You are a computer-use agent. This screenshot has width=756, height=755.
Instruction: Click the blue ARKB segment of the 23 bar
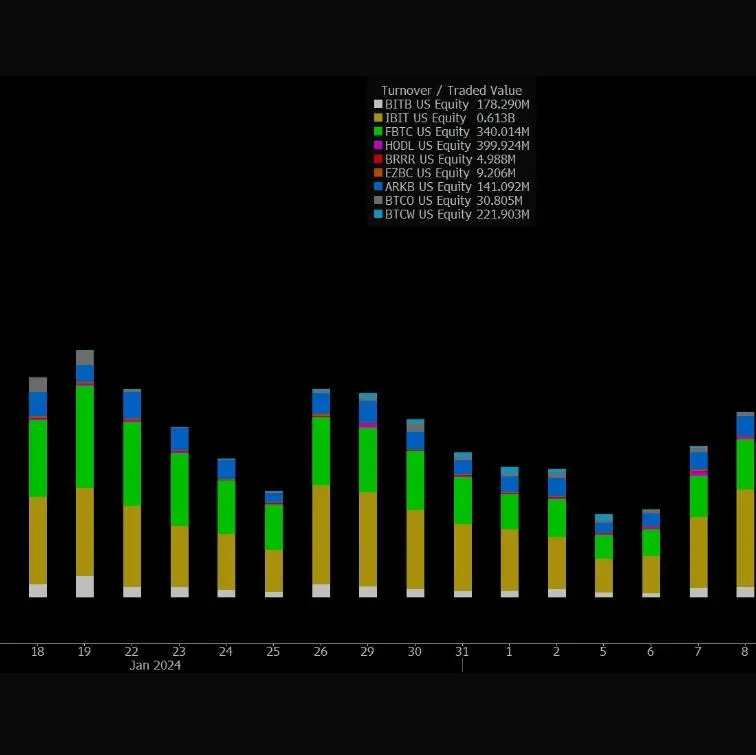tap(180, 439)
